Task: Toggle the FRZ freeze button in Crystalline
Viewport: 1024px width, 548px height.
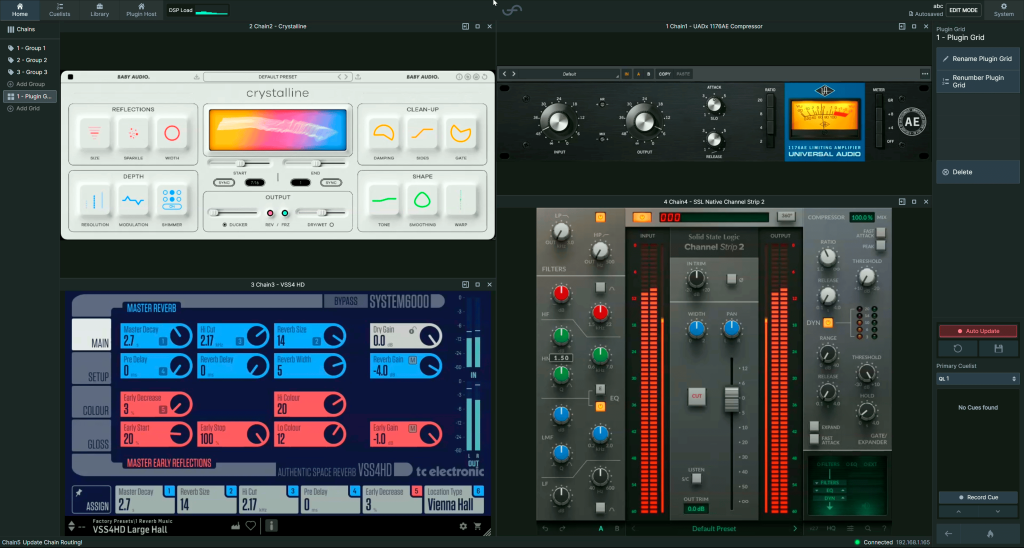Action: [x=285, y=213]
